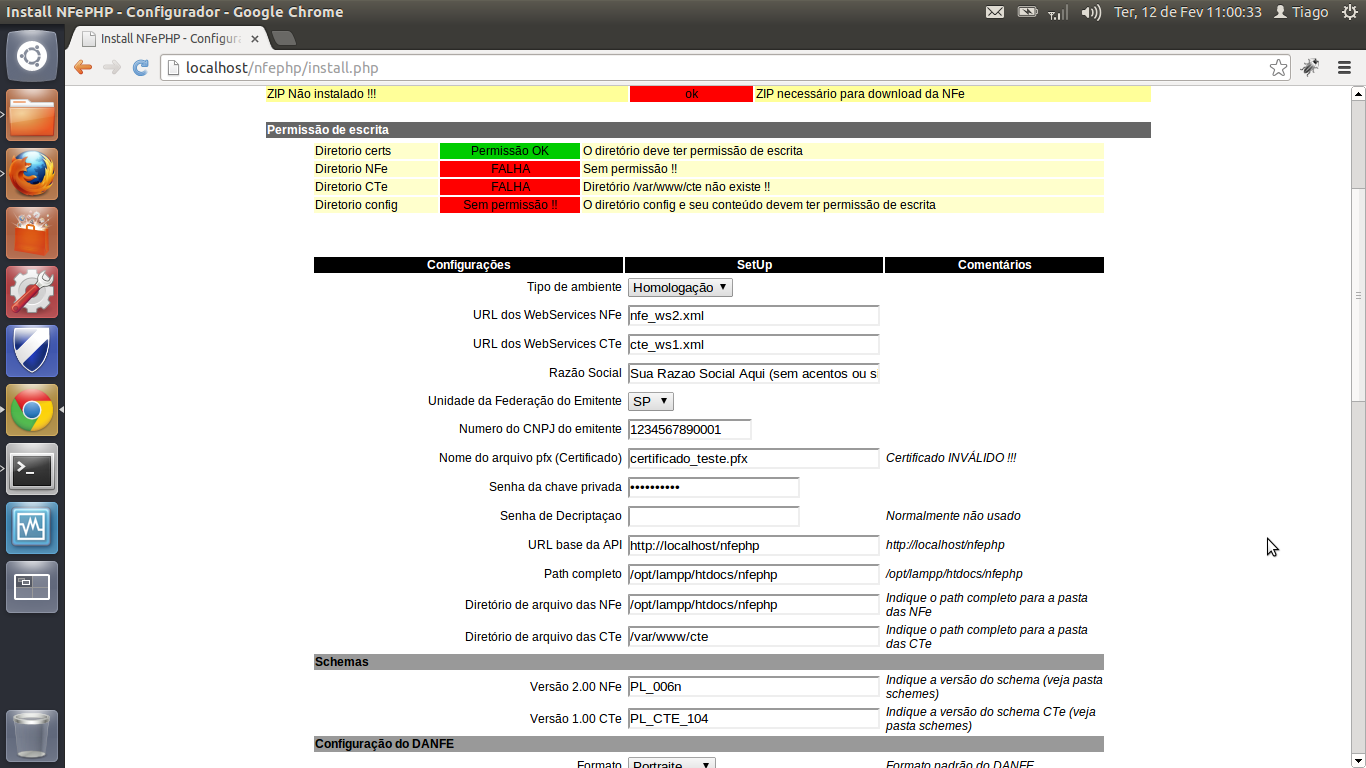Screen dimensions: 1366x768
Task: Open a new Chrome tab
Action: coord(283,38)
